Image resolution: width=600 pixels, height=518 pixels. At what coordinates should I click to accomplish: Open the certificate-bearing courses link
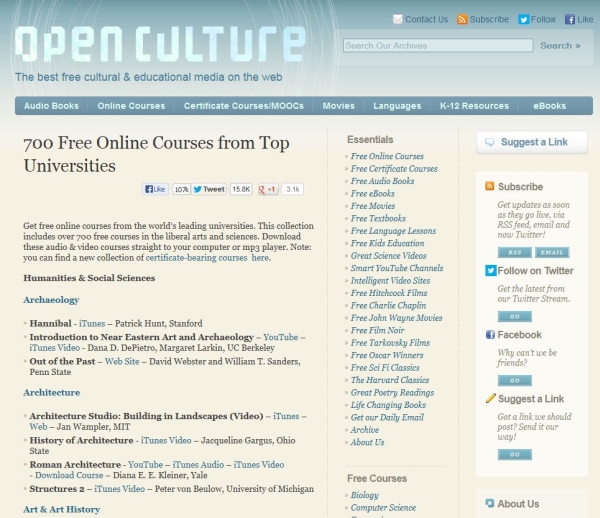(197, 257)
